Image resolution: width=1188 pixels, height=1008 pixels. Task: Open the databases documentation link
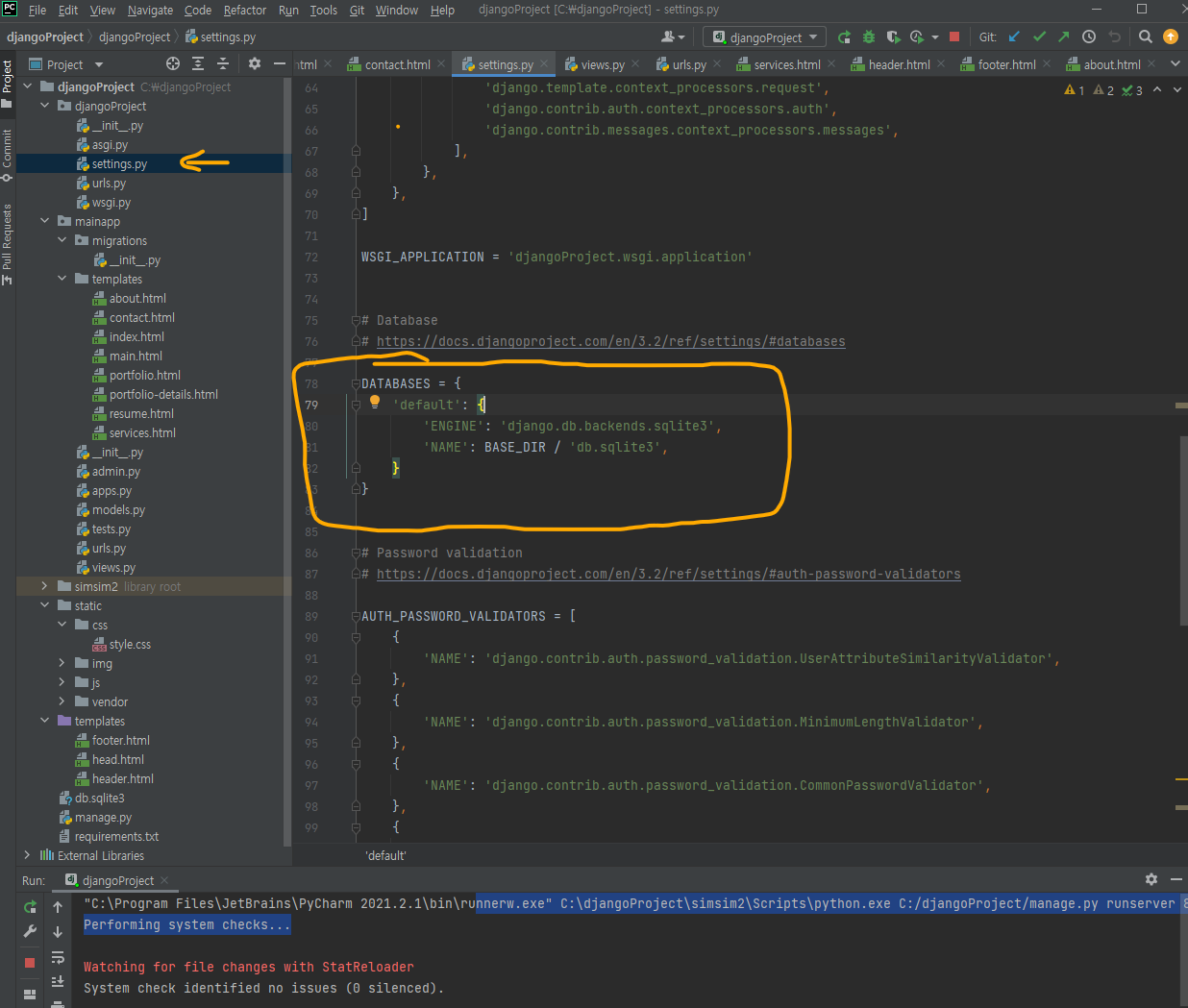point(611,341)
